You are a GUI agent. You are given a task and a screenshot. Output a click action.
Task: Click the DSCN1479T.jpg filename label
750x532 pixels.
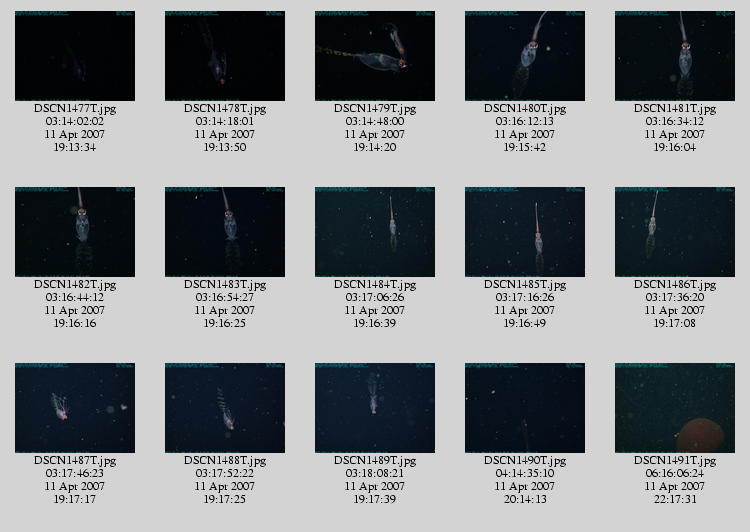click(375, 109)
